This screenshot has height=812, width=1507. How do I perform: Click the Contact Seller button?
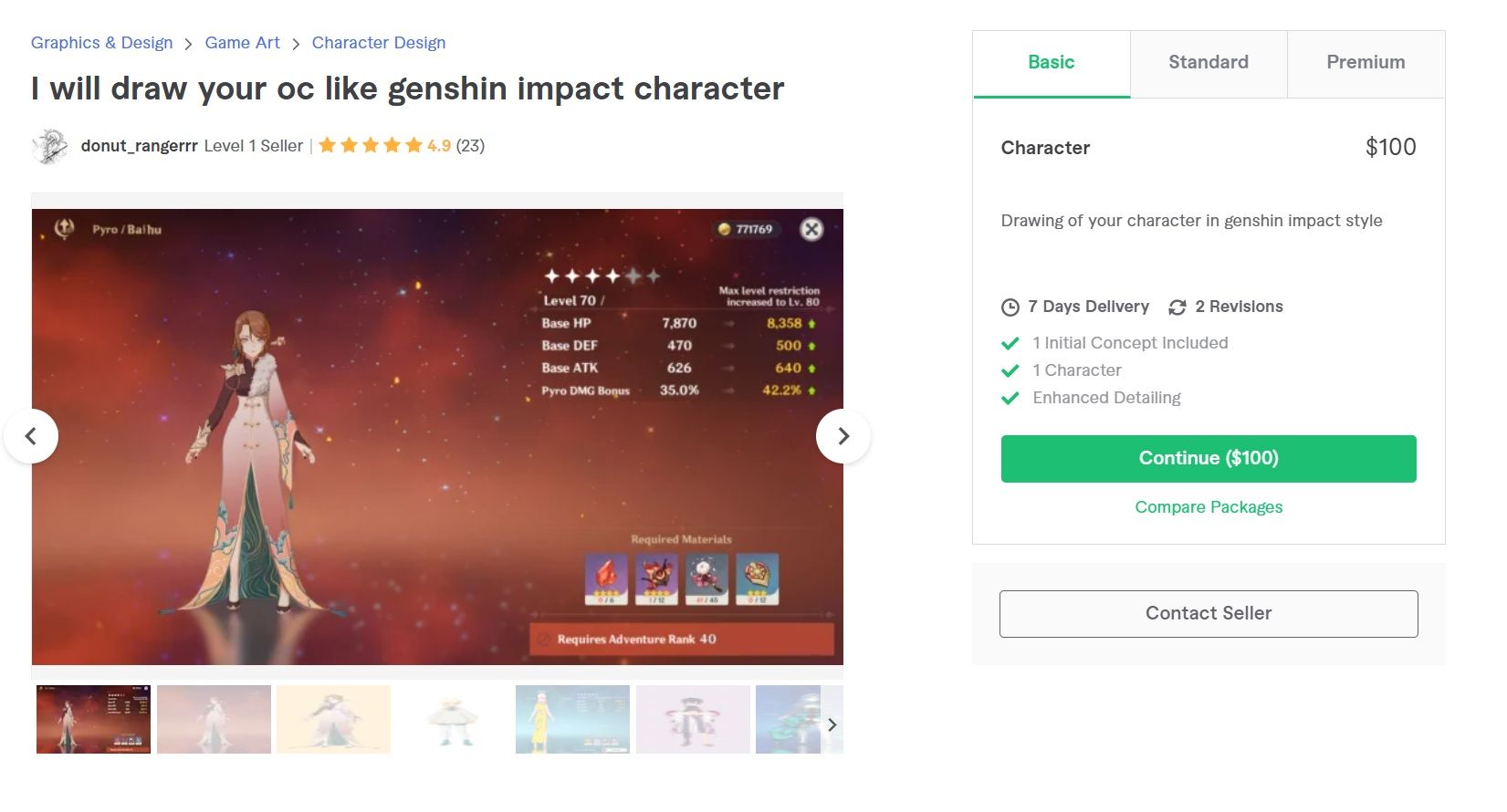coord(1209,614)
